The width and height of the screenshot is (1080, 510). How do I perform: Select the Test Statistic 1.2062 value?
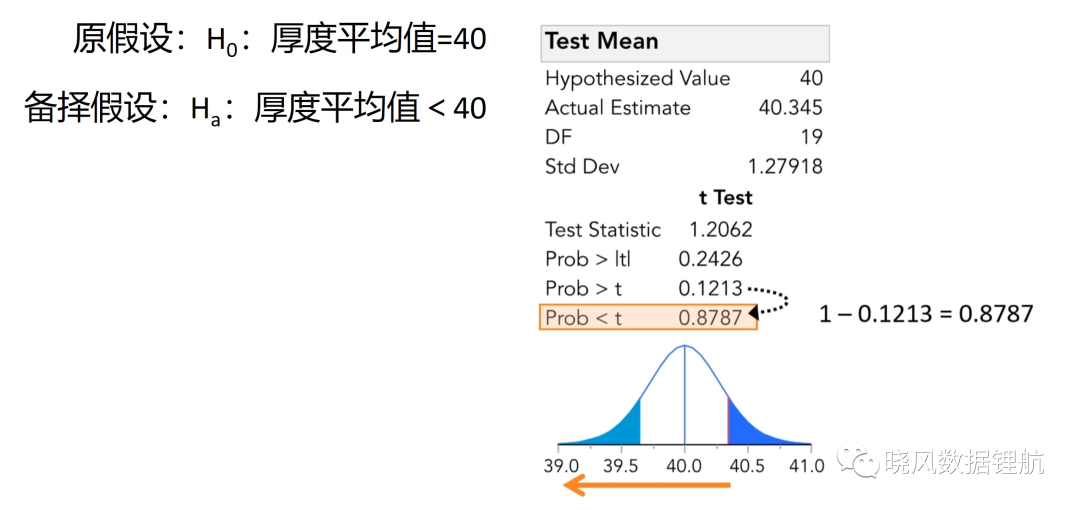pos(720,229)
